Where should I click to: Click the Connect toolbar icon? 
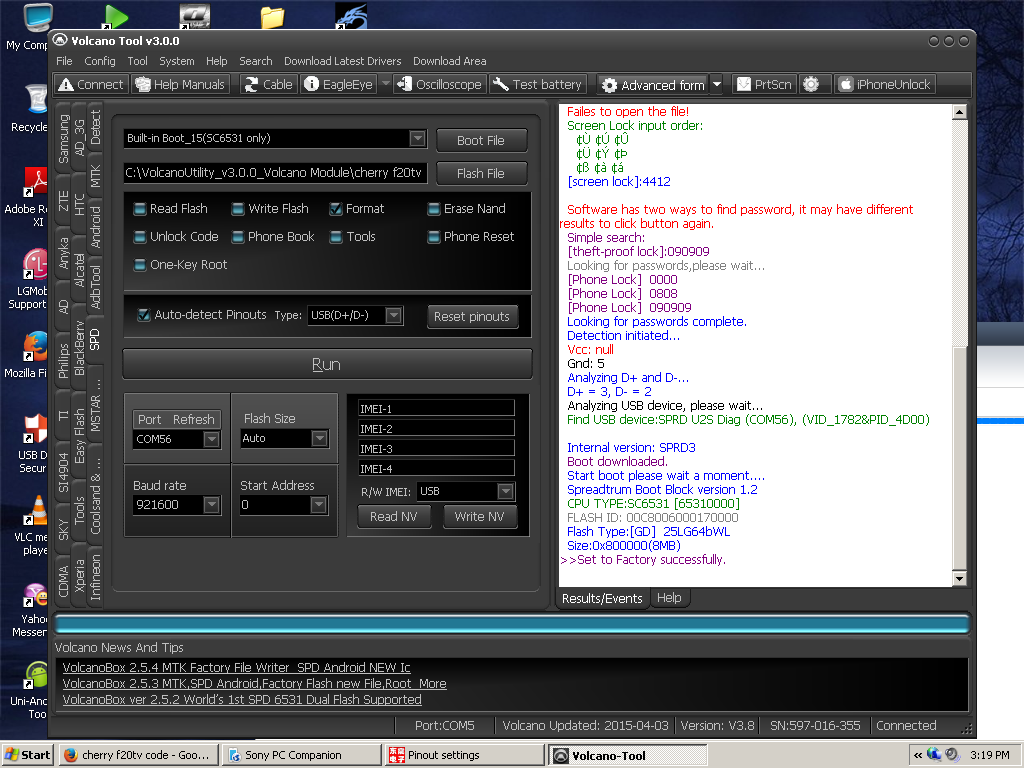pos(90,85)
